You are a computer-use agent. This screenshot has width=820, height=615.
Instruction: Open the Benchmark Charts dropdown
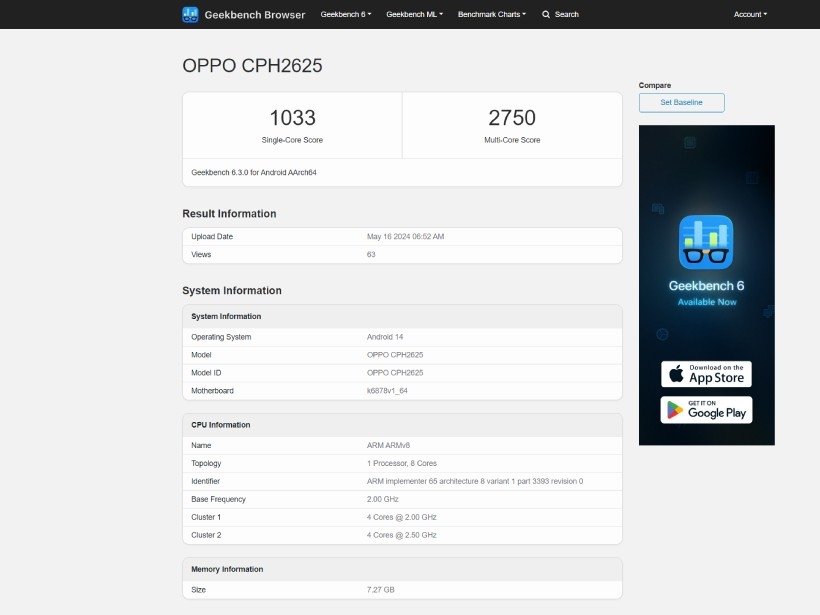pyautogui.click(x=491, y=15)
